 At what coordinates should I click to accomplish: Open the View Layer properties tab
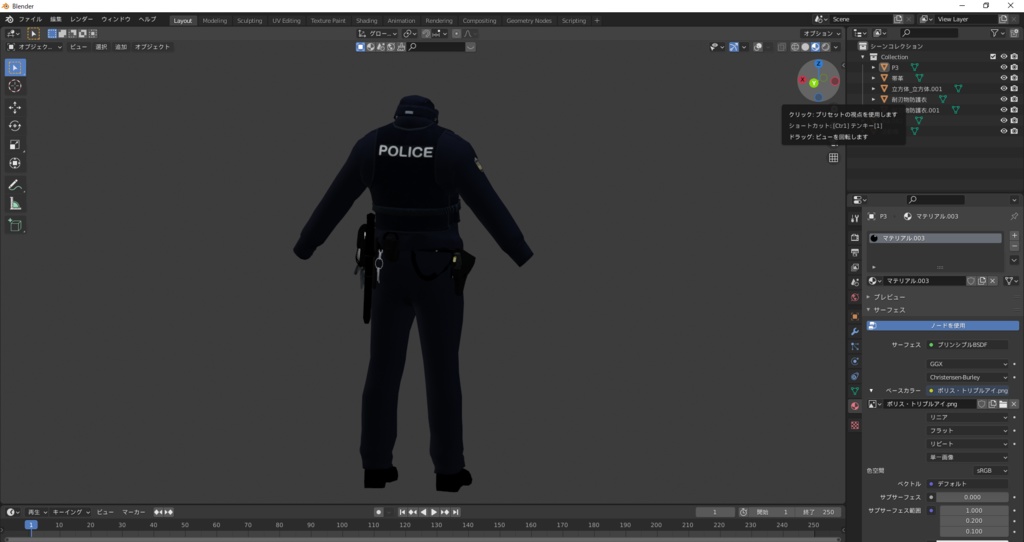855,268
